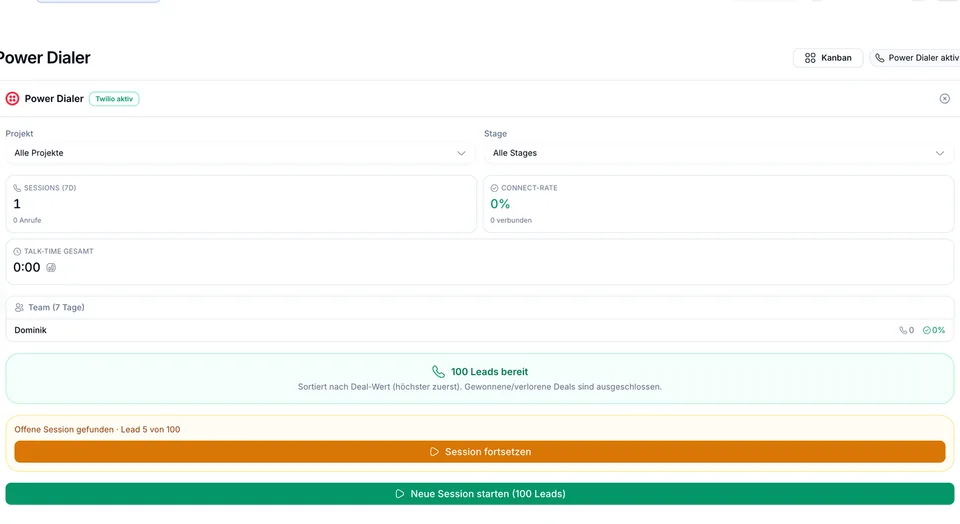960x524 pixels.
Task: Click the Sortiert nach Deal-Wert description text
Action: pos(479,387)
